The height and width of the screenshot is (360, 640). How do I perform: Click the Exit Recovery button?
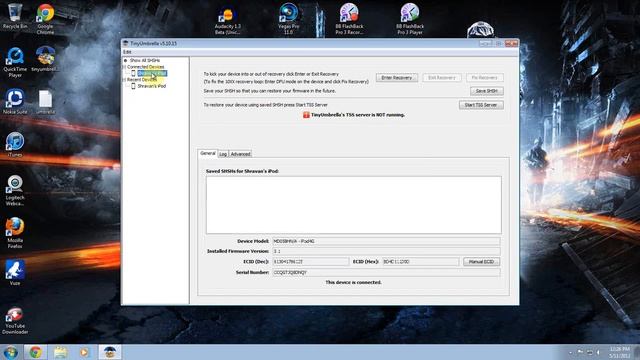click(x=442, y=78)
